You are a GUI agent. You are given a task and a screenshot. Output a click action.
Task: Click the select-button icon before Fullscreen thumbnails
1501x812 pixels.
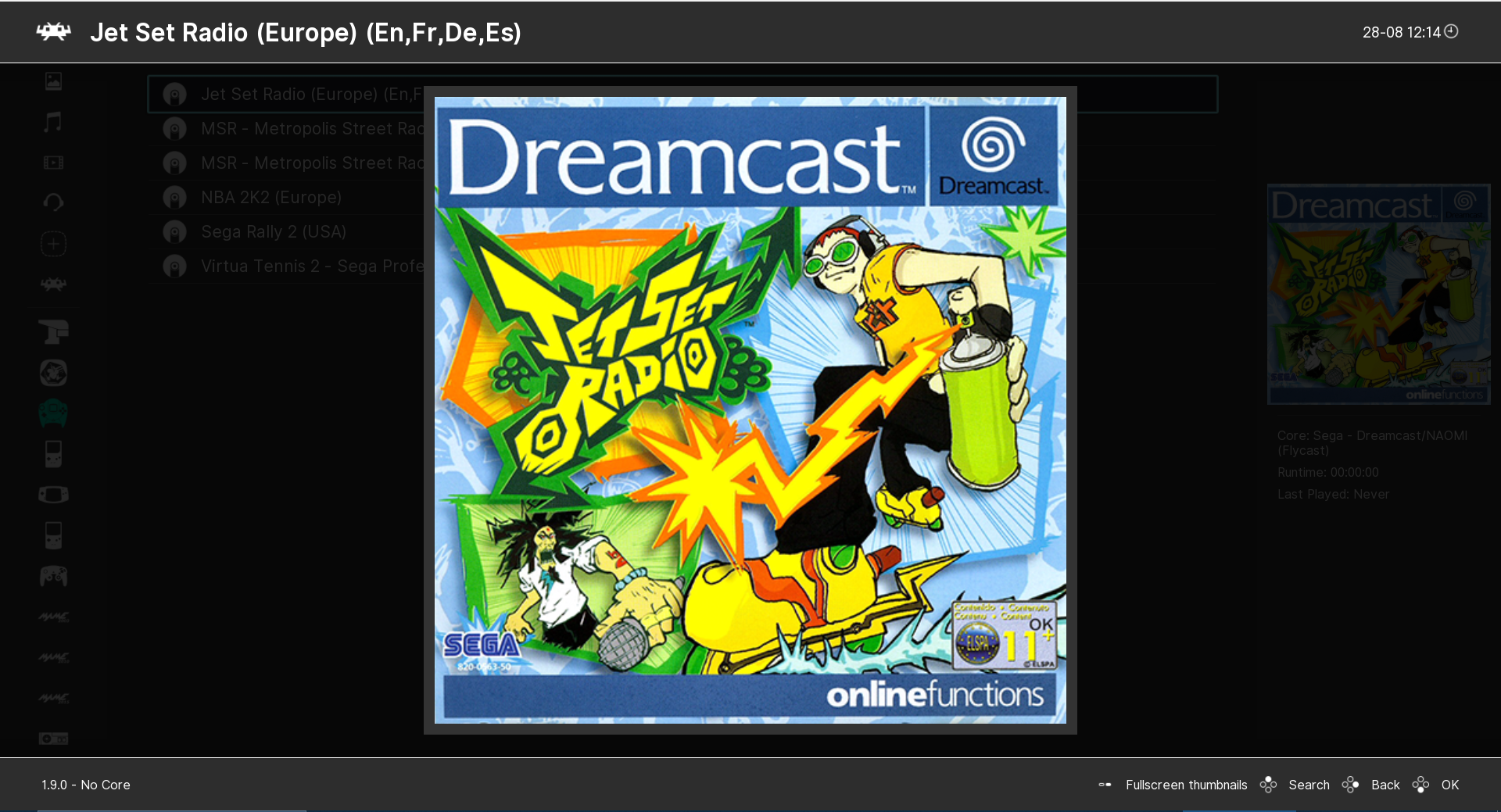tap(1105, 785)
